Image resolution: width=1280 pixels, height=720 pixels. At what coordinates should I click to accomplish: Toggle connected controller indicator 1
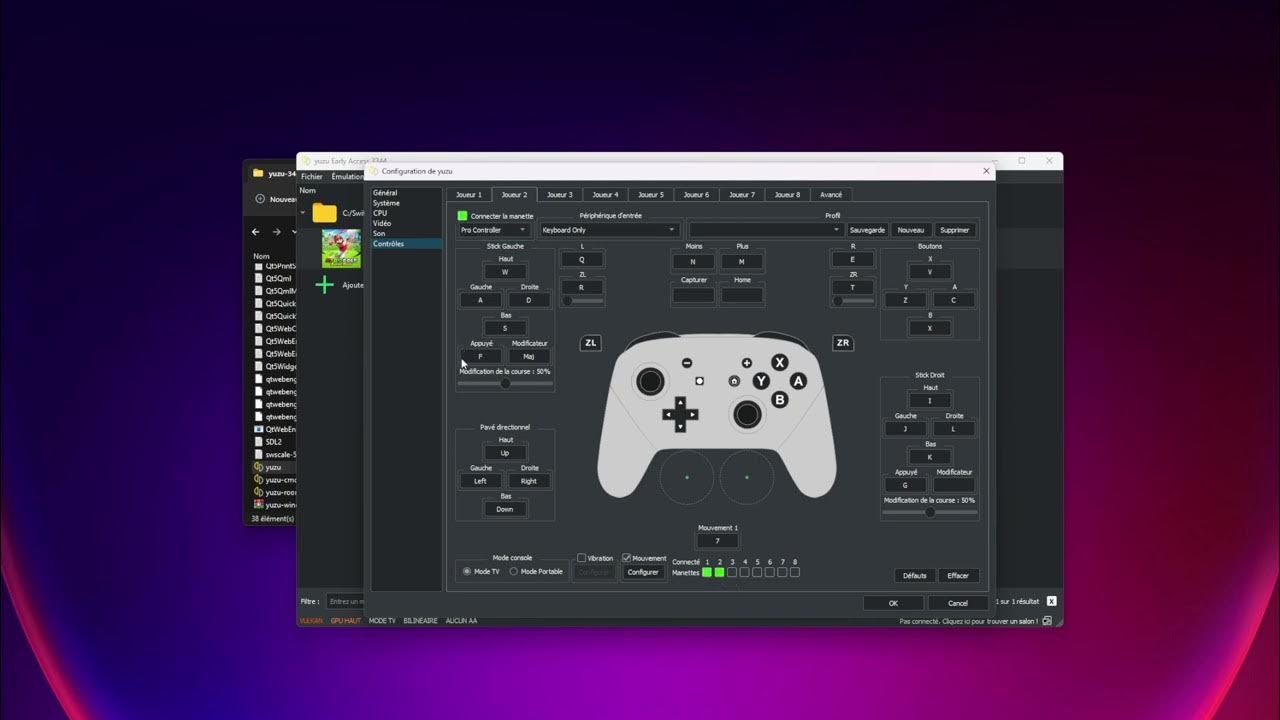click(x=707, y=572)
